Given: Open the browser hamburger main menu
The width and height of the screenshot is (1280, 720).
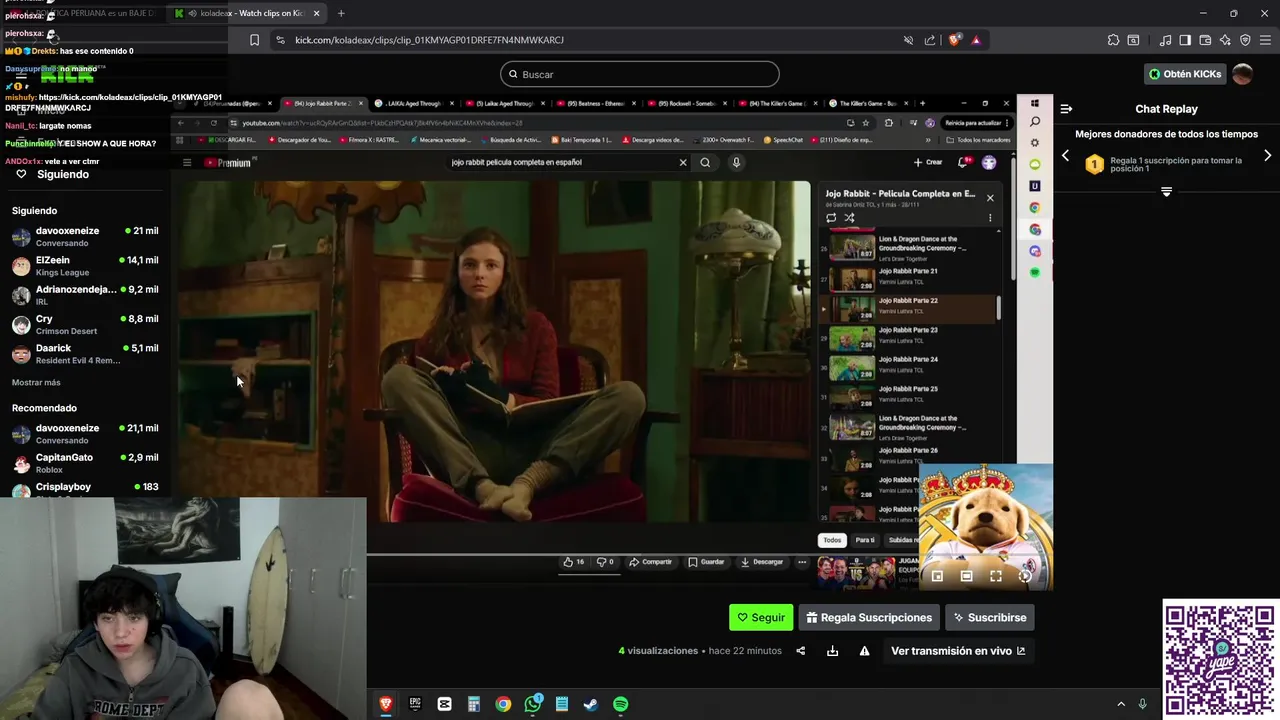Looking at the screenshot, I should point(1265,40).
